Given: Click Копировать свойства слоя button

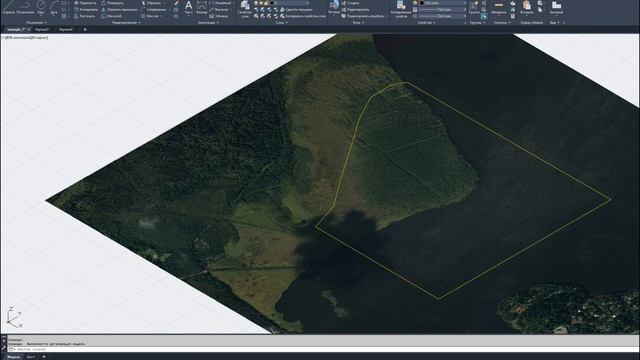Looking at the screenshot, I should (x=302, y=16).
